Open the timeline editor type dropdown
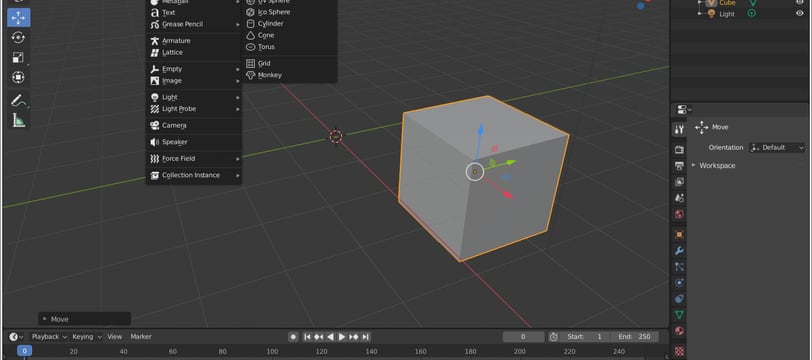The width and height of the screenshot is (812, 360). [x=16, y=337]
